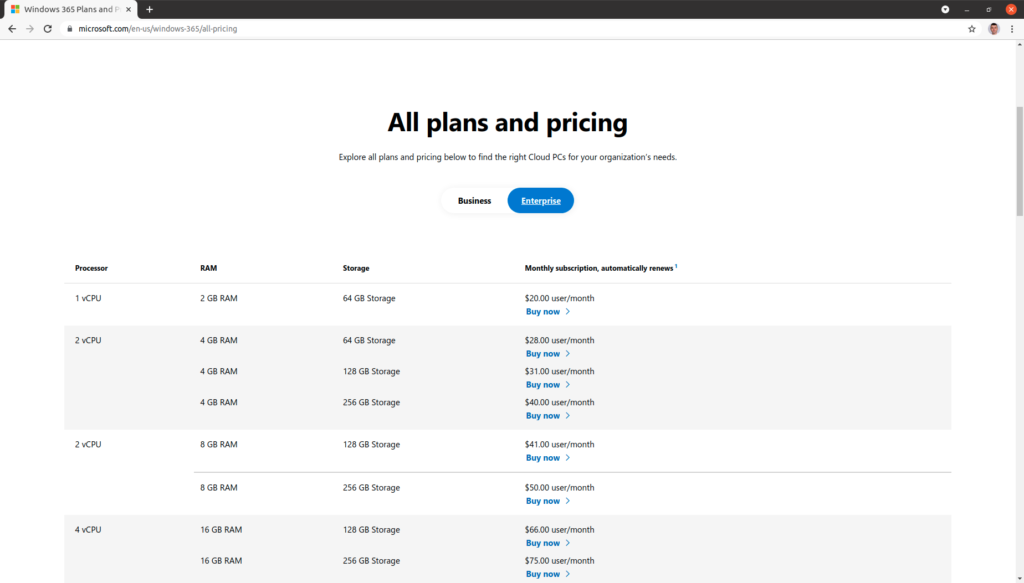Close the Chrome window
Image resolution: width=1024 pixels, height=583 pixels.
pyautogui.click(x=1011, y=9)
